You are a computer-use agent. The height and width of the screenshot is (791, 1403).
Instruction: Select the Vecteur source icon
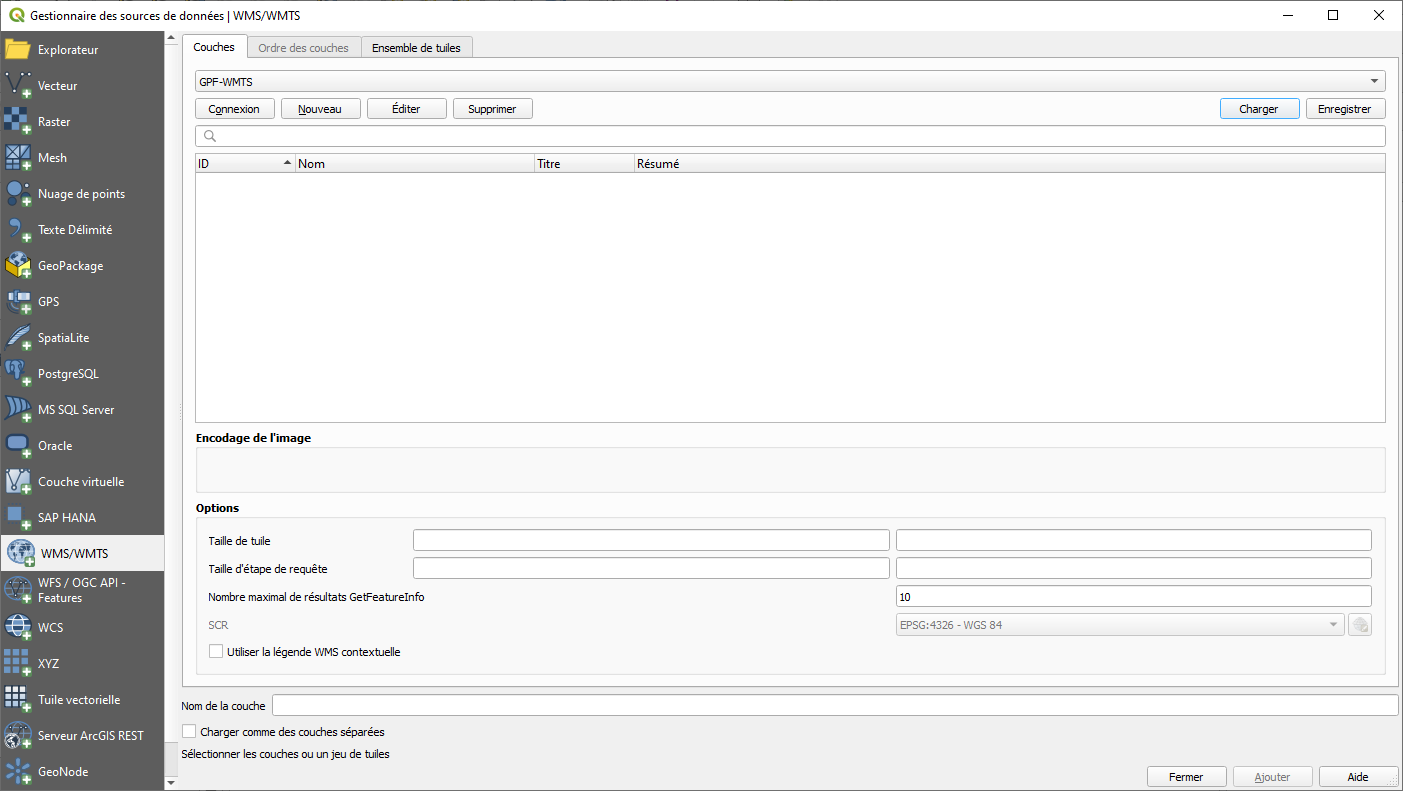point(19,86)
